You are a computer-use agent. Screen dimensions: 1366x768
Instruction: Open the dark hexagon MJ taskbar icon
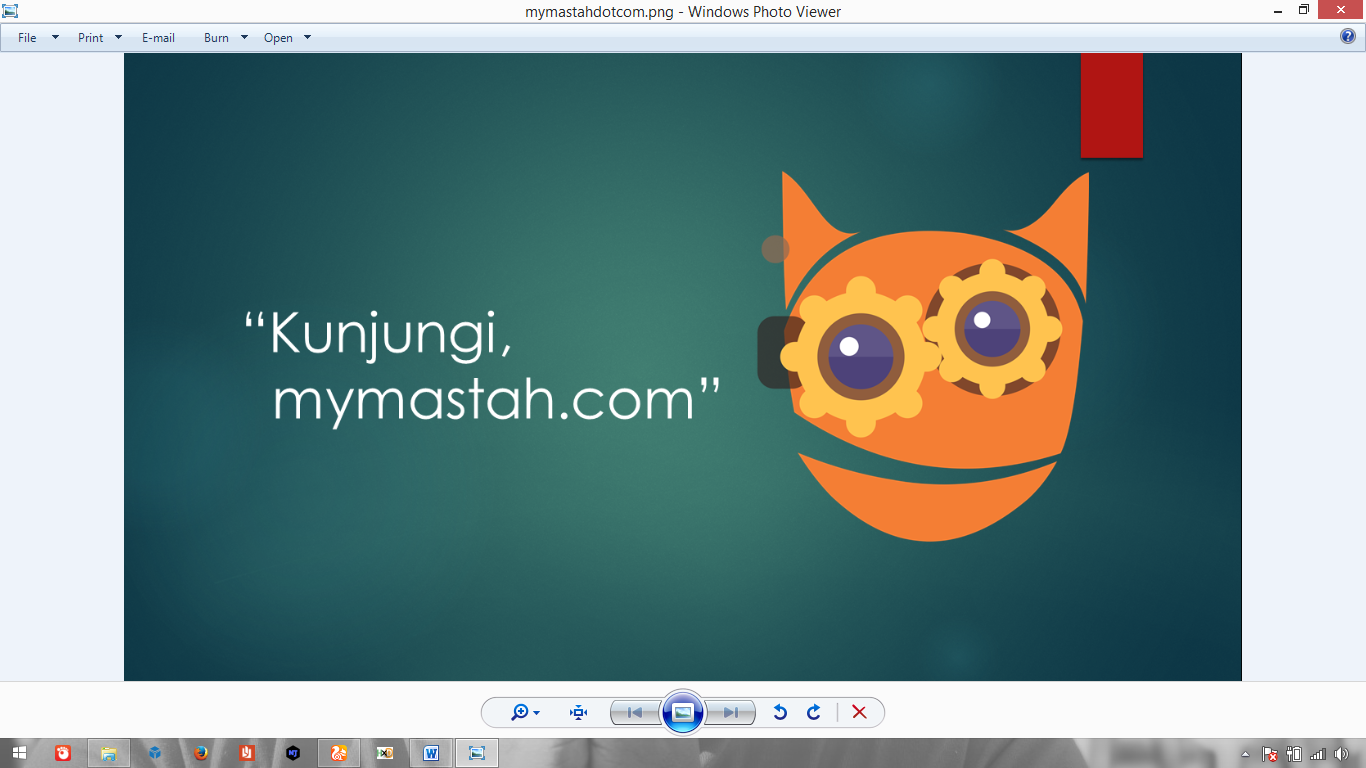click(293, 753)
